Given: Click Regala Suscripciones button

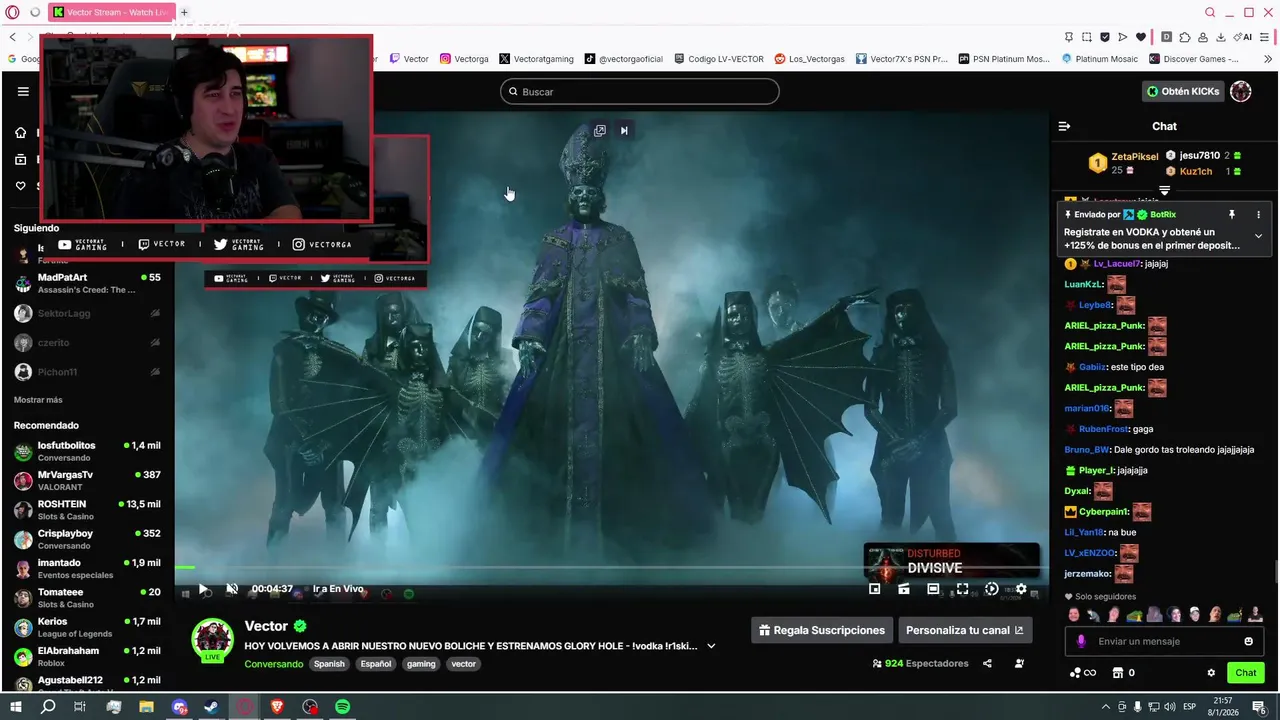Looking at the screenshot, I should tap(822, 630).
